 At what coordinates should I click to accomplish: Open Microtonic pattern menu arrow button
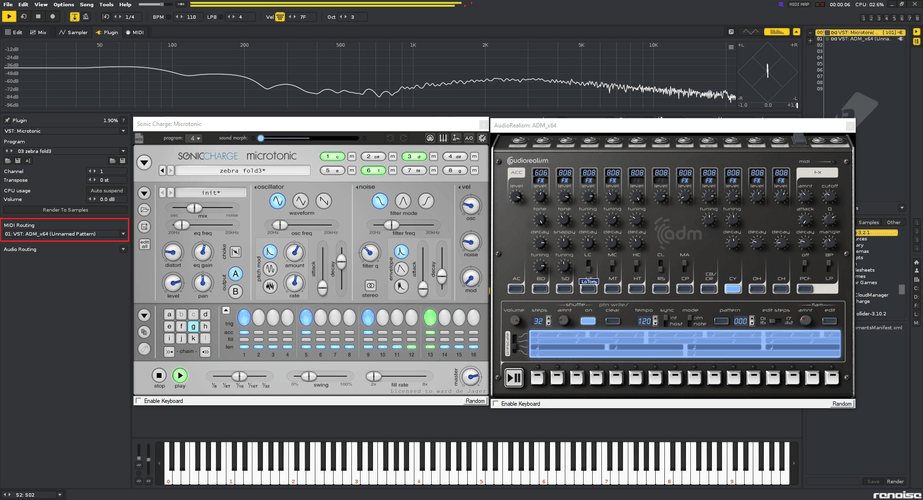click(144, 316)
